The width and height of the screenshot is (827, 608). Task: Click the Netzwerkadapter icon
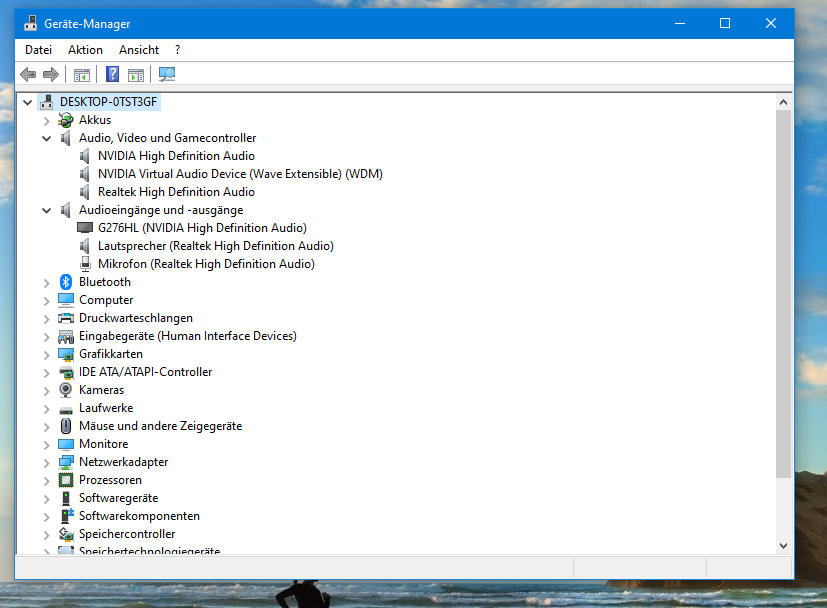tap(65, 462)
